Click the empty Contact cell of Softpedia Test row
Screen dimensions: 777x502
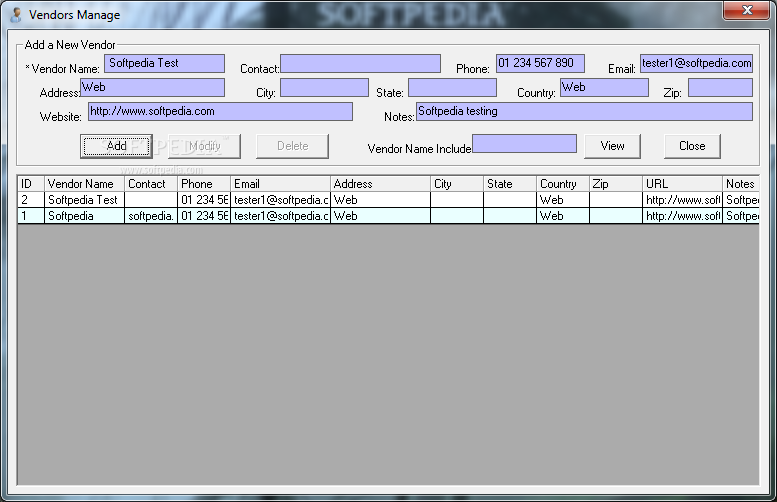tap(151, 200)
